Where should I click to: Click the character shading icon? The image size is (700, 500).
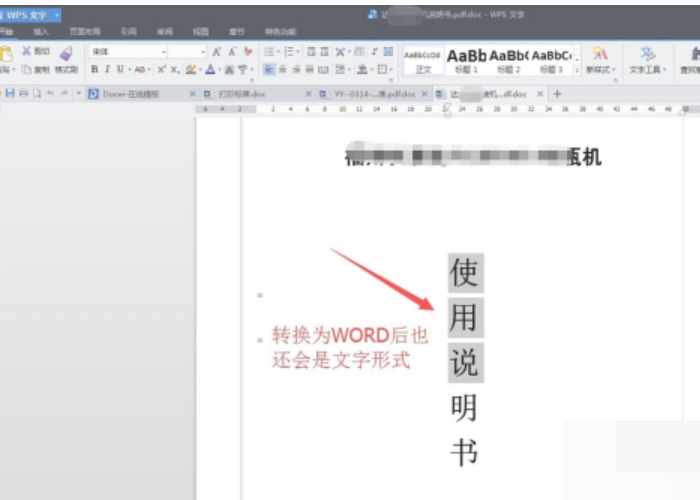(229, 69)
